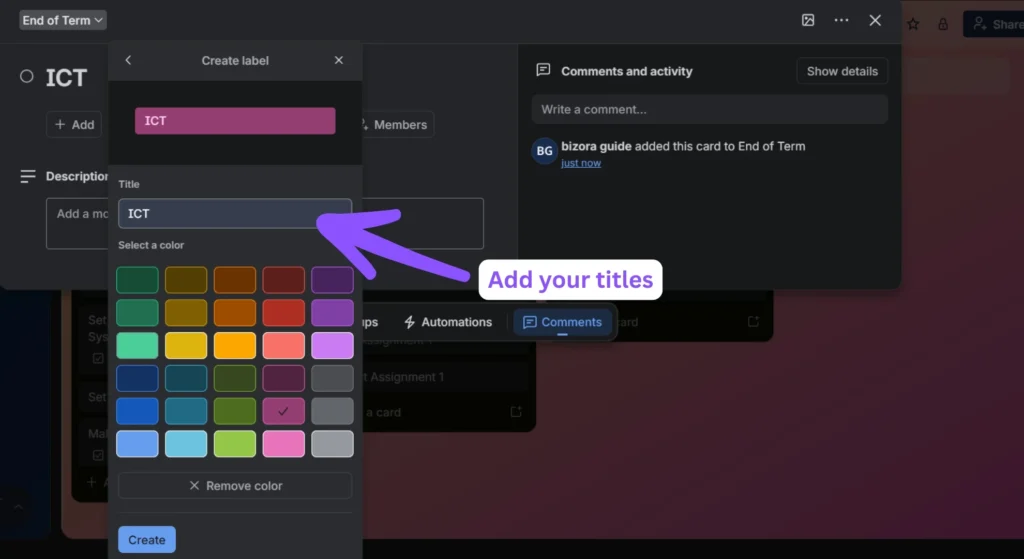Select the medium sky teal swatch
This screenshot has height=559, width=1024.
[x=186, y=411]
